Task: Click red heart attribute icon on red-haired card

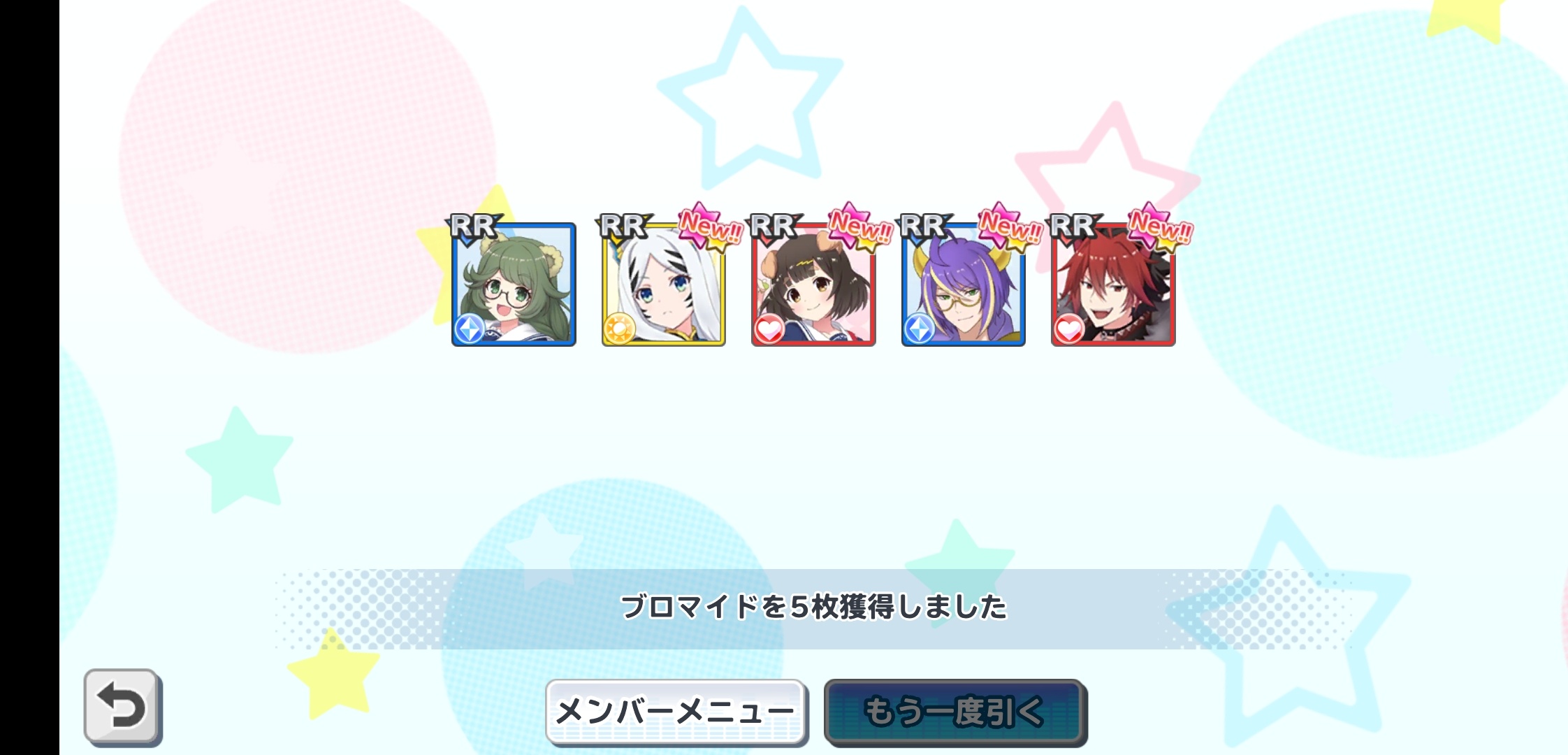Action: click(x=1069, y=329)
